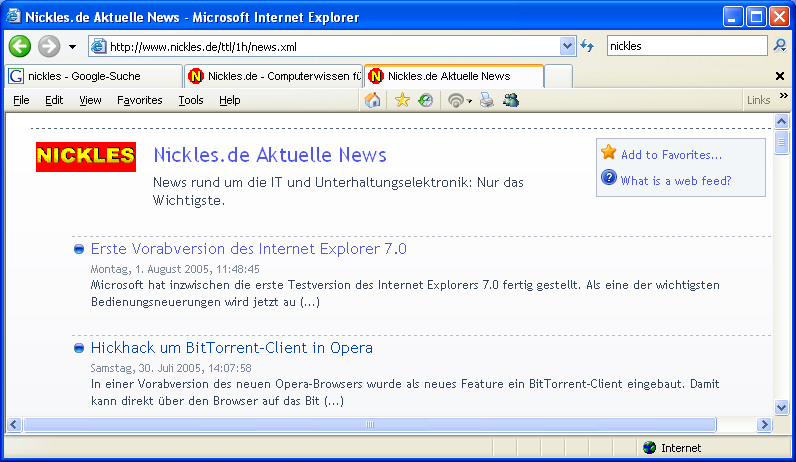Open the Edit menu
The image size is (796, 462).
tap(54, 101)
